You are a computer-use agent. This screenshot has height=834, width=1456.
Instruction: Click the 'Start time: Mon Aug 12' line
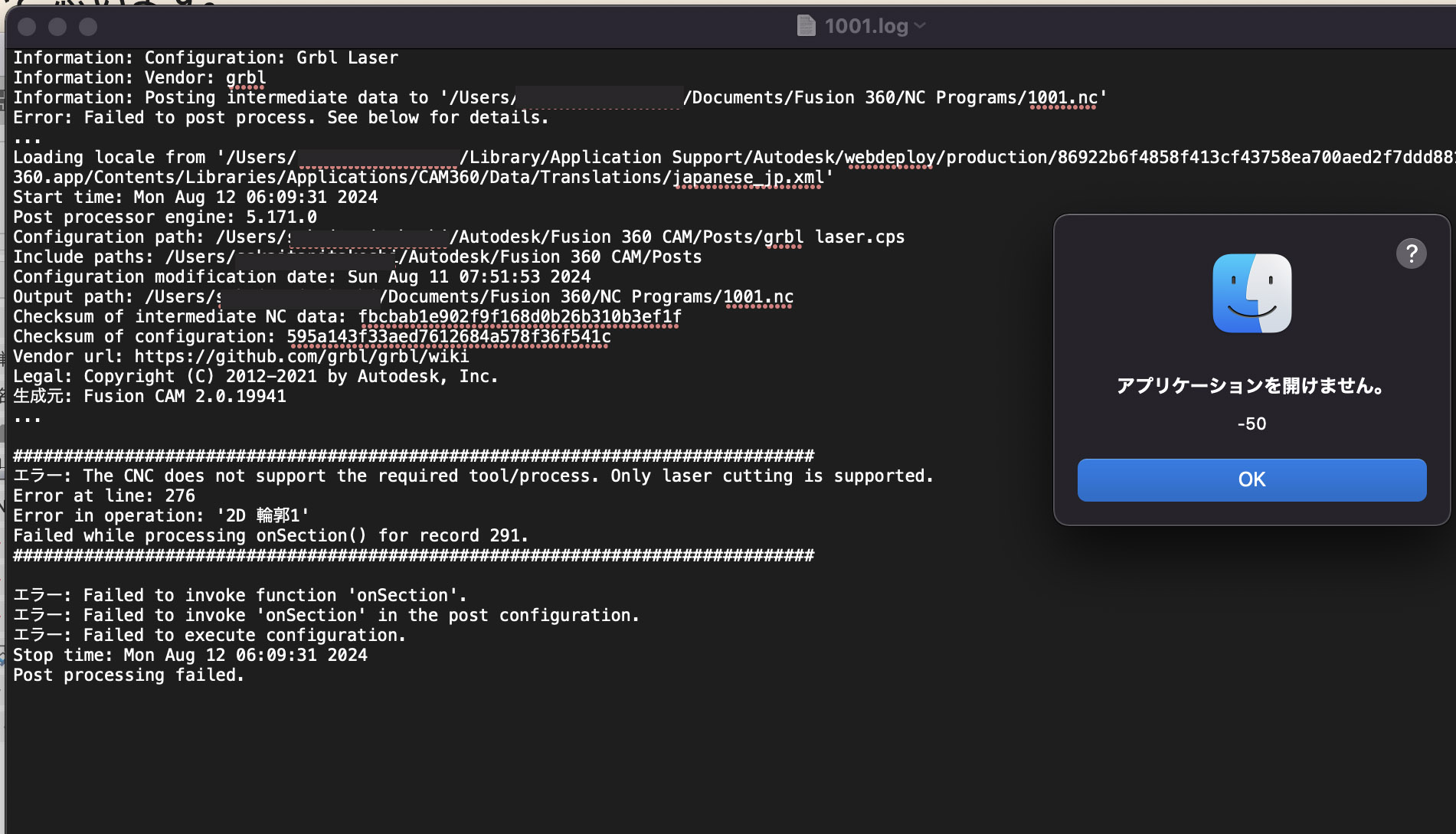pos(195,197)
